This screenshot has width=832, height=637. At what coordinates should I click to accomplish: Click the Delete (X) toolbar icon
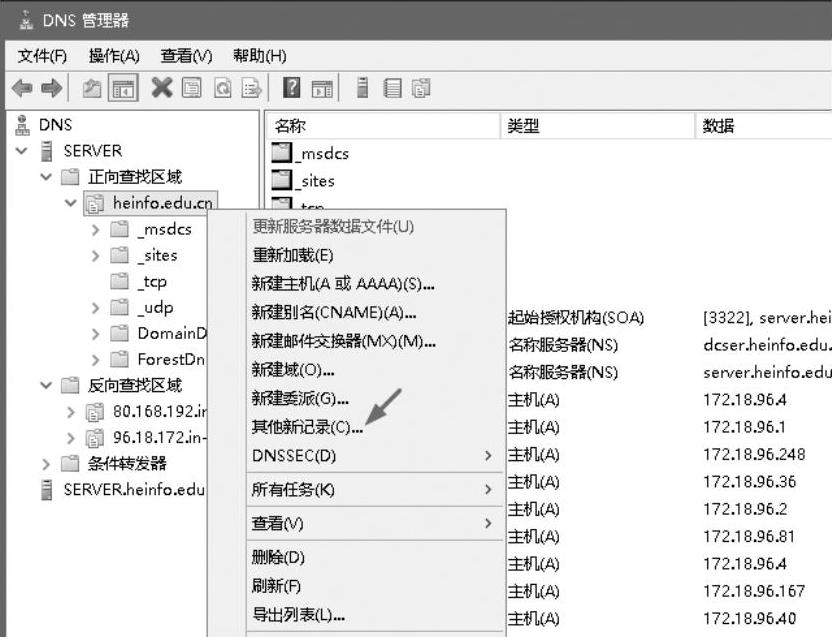point(162,88)
